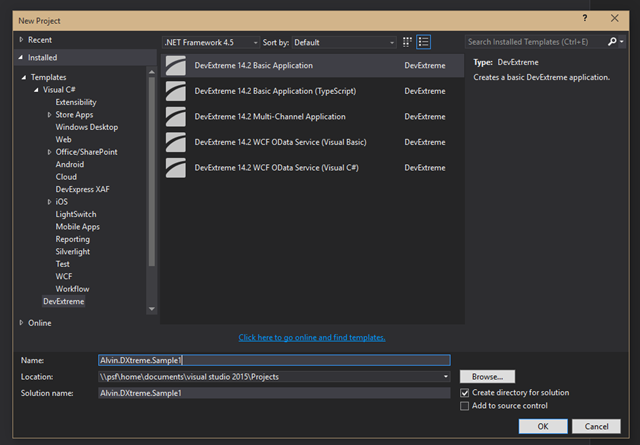The width and height of the screenshot is (640, 445).
Task: Collapse the Installed section
Action: tap(21, 58)
